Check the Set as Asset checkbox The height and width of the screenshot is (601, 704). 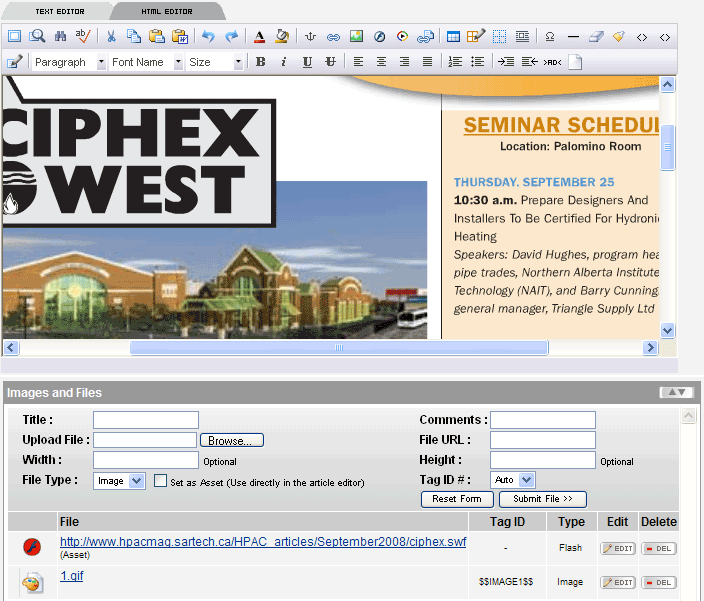pos(160,480)
